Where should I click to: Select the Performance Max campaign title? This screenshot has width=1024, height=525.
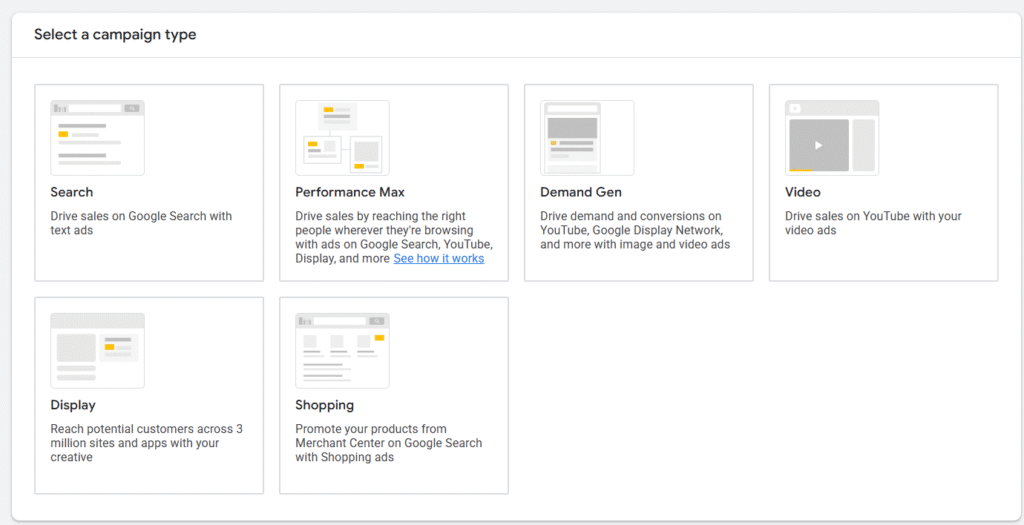350,192
